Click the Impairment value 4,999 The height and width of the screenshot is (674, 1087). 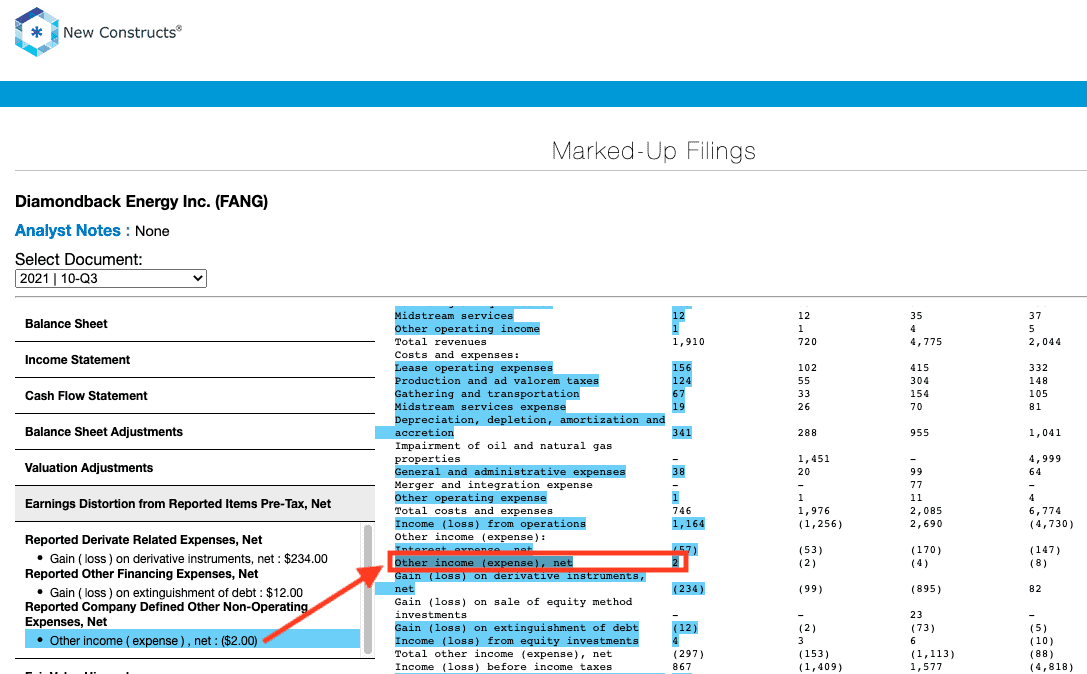[1045, 459]
